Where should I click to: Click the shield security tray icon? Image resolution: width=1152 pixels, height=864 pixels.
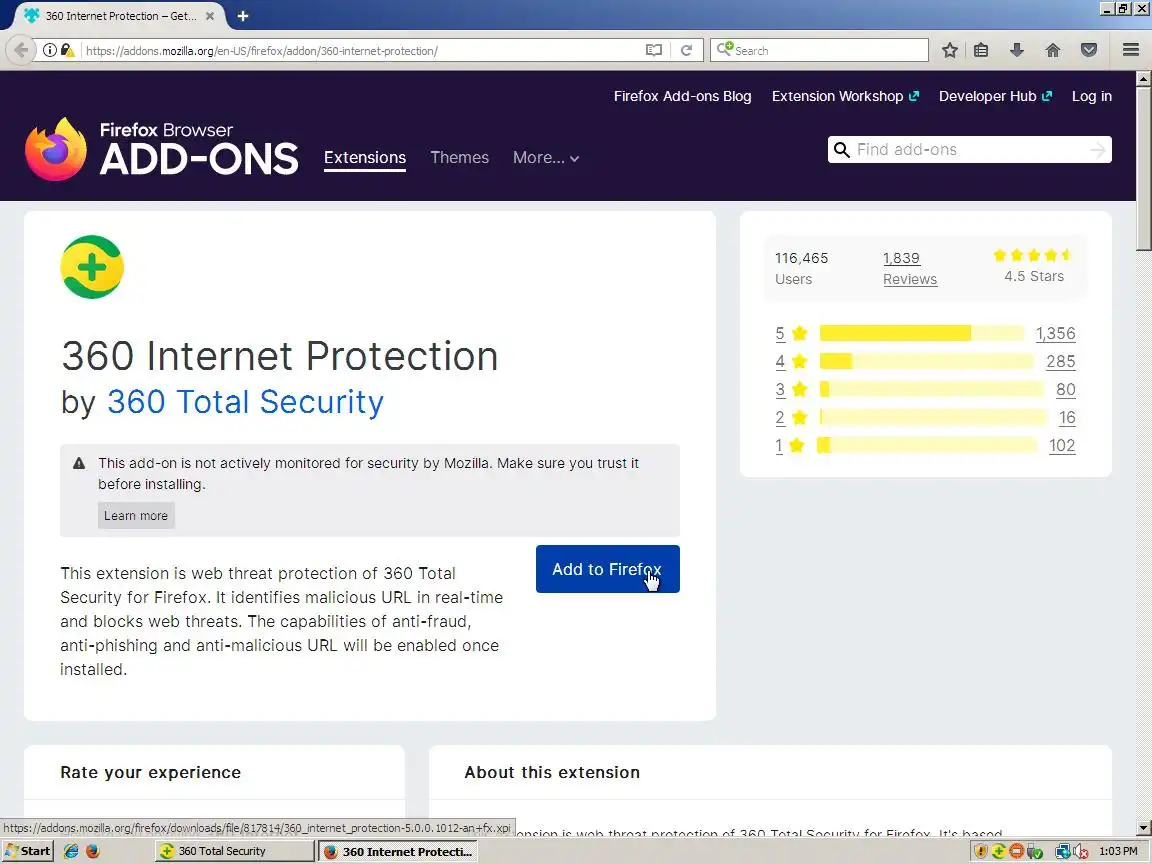pos(980,852)
